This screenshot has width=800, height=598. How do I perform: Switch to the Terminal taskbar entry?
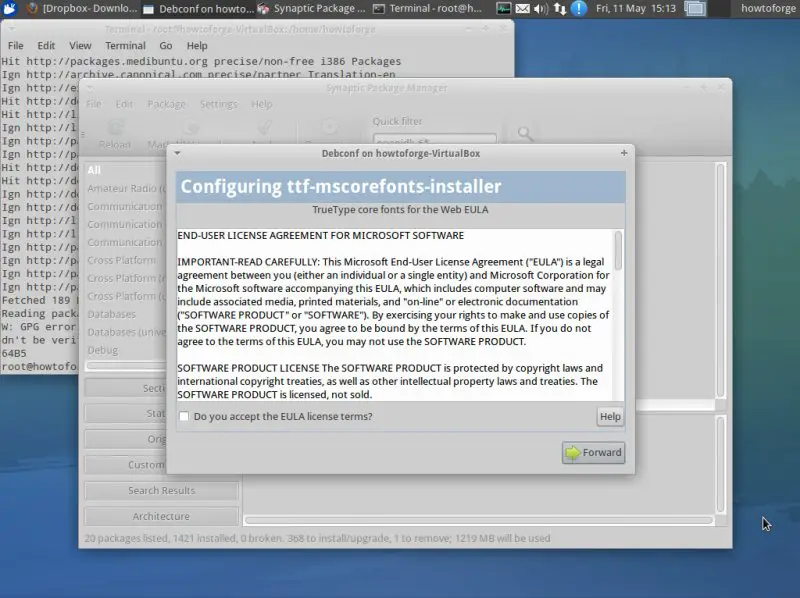[428, 8]
